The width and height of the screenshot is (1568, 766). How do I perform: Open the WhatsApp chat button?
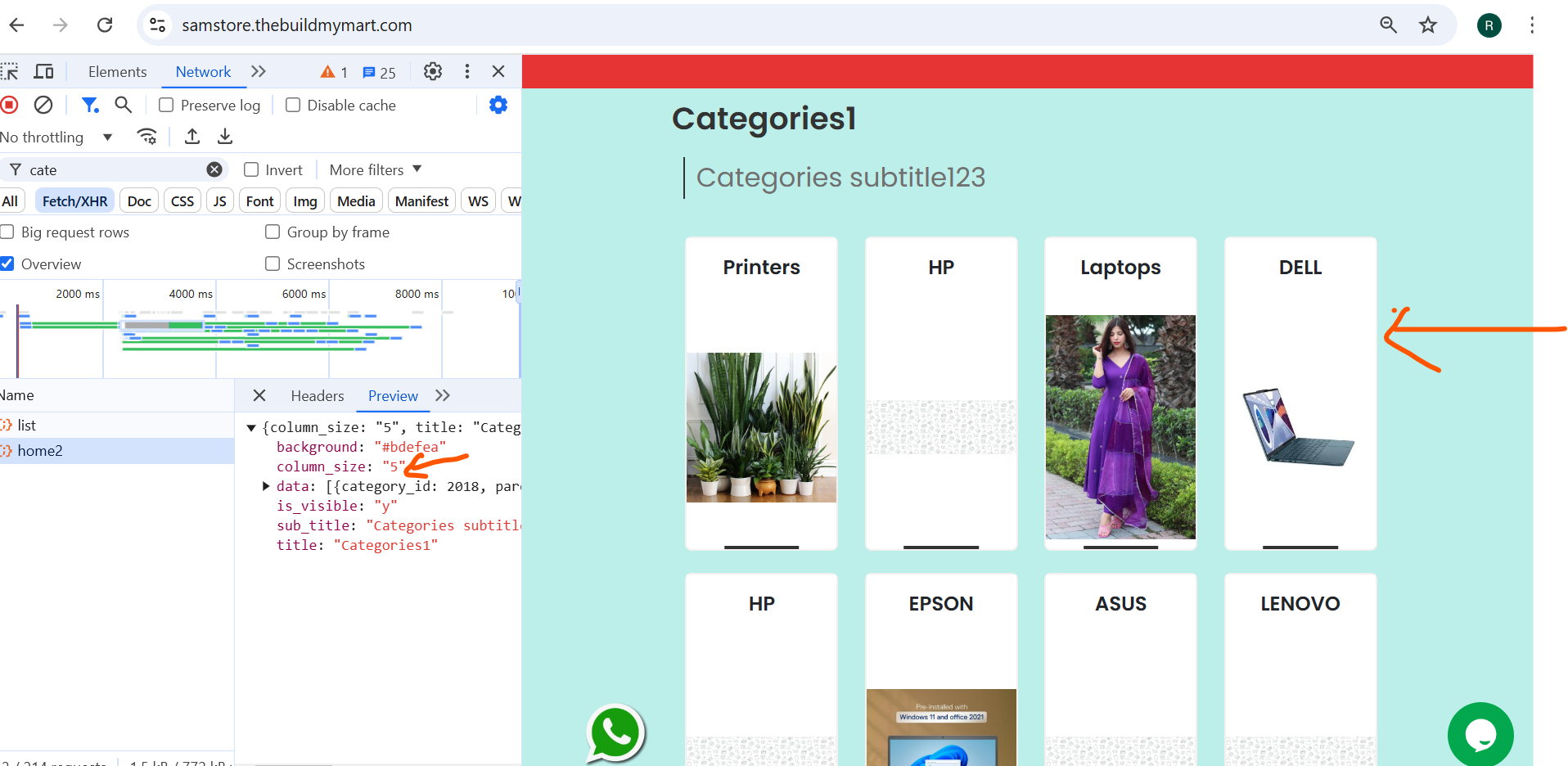pos(615,732)
